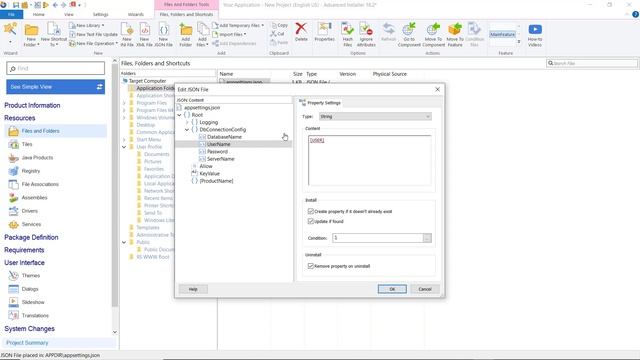
Task: Collapse the Root node in JSON tree
Action: pos(179,115)
